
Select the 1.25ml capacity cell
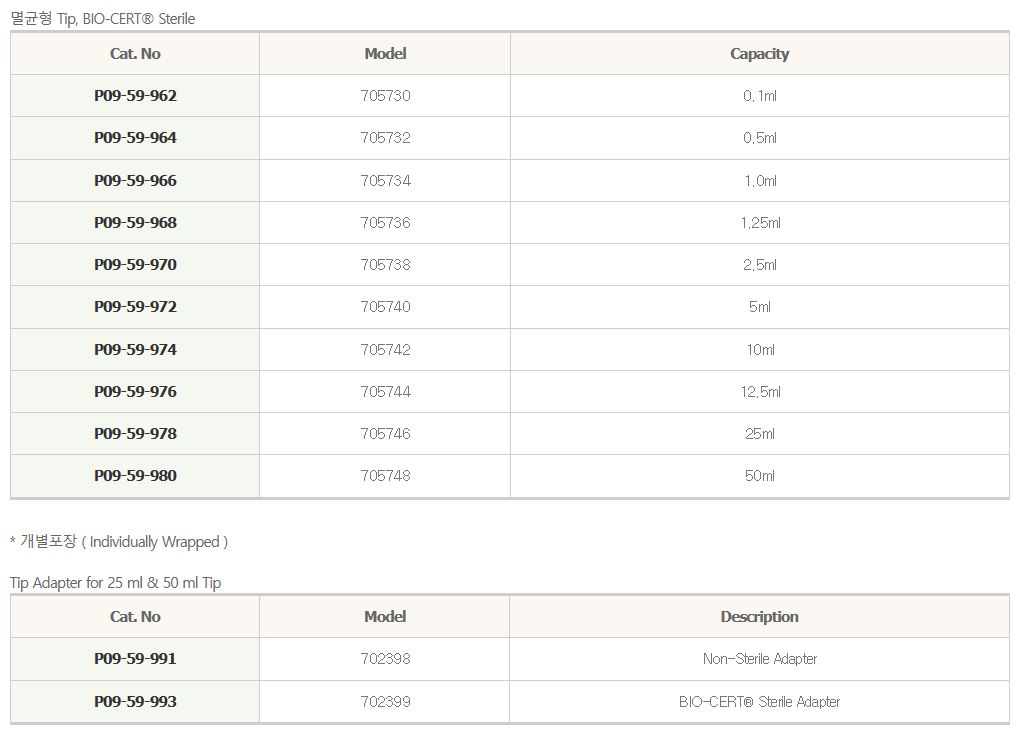(760, 223)
